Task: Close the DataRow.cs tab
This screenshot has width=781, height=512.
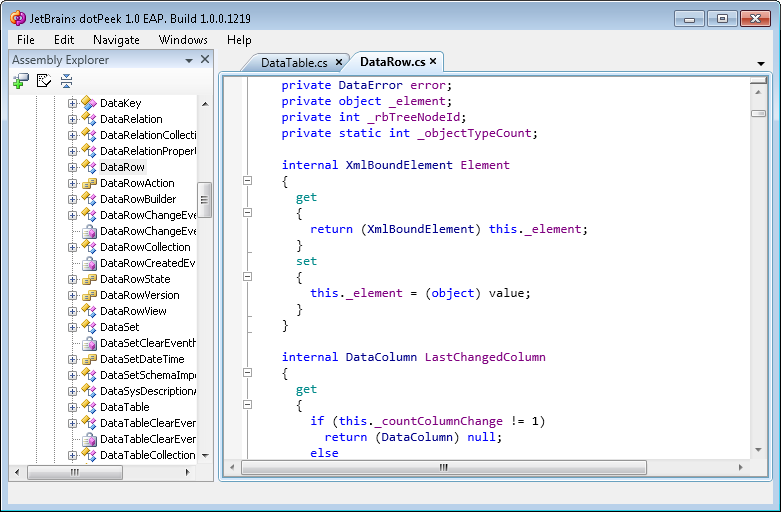Action: pyautogui.click(x=433, y=61)
